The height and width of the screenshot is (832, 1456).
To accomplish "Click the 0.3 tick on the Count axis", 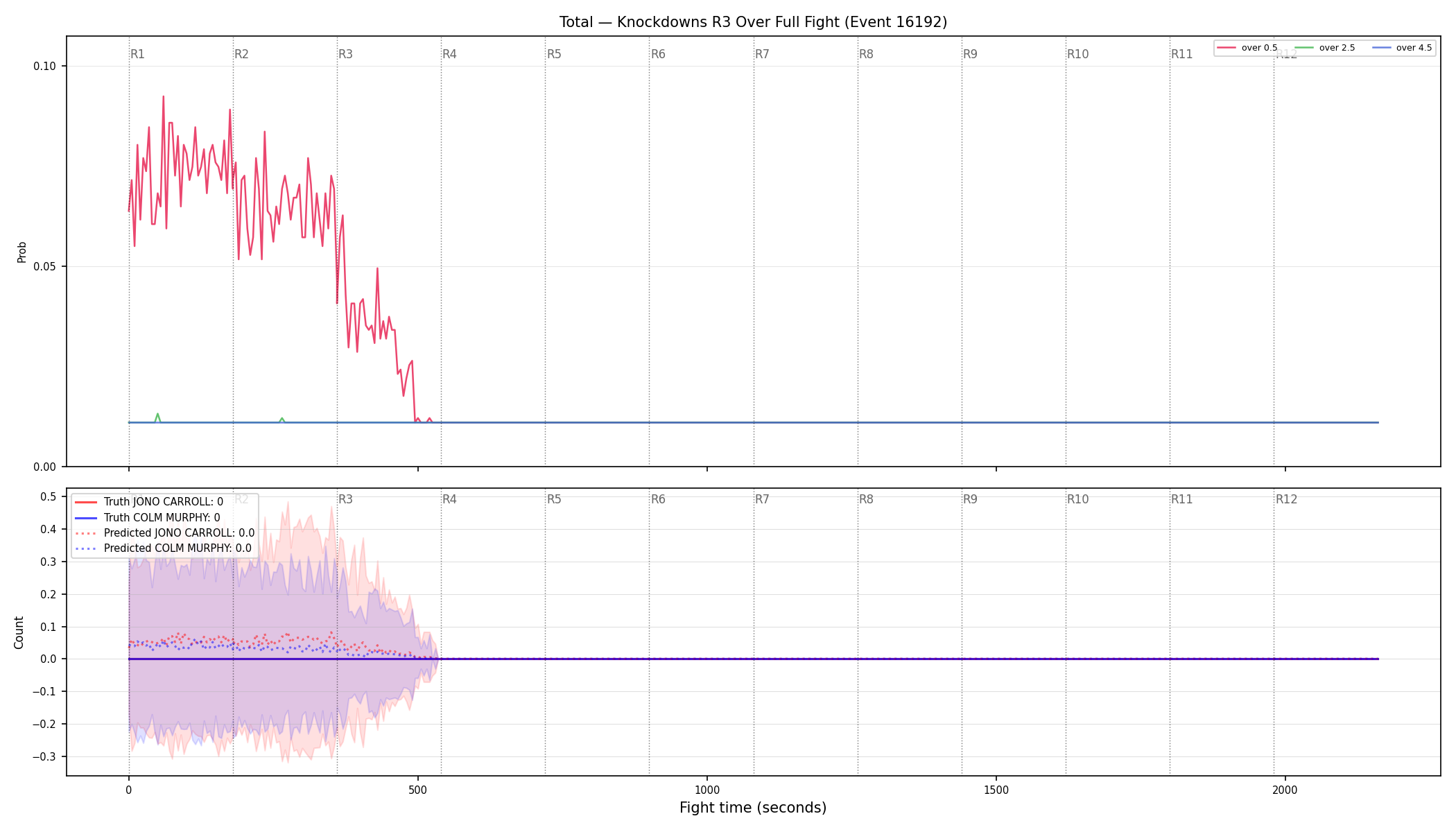I will 49,562.
